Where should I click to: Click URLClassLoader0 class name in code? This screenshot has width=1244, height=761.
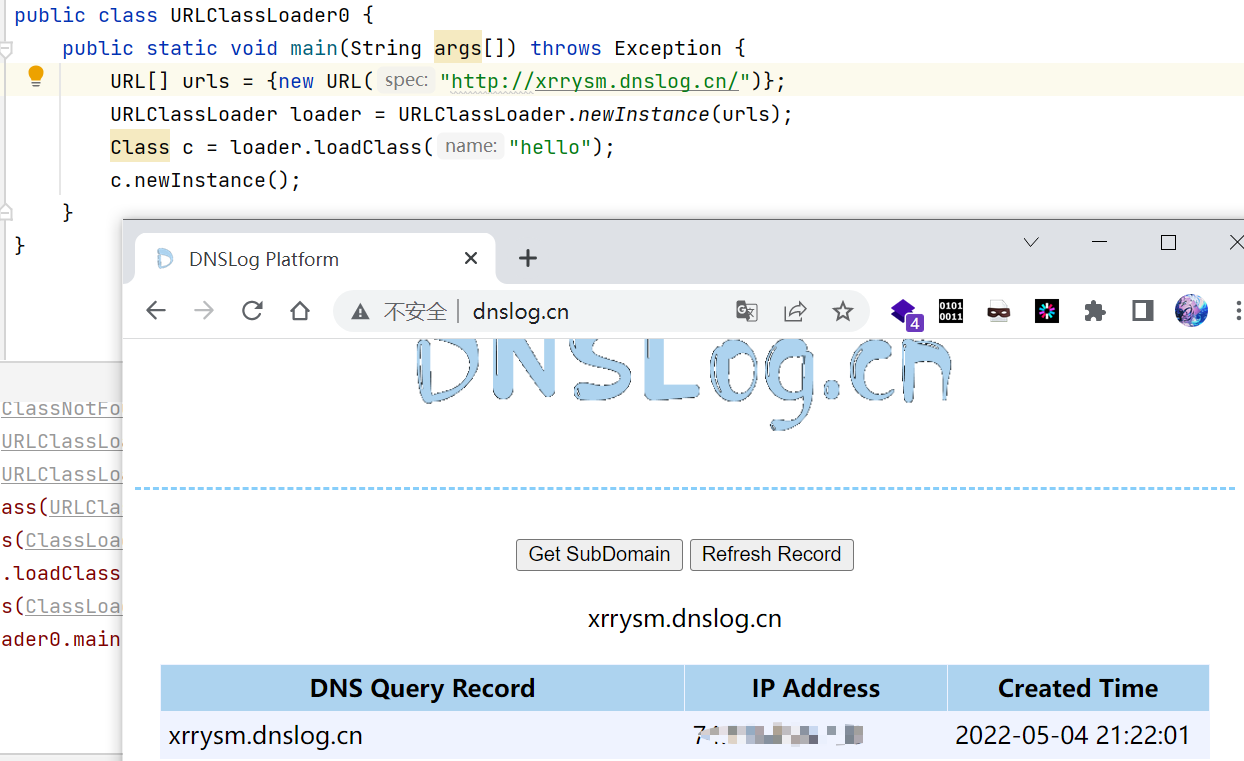point(260,15)
